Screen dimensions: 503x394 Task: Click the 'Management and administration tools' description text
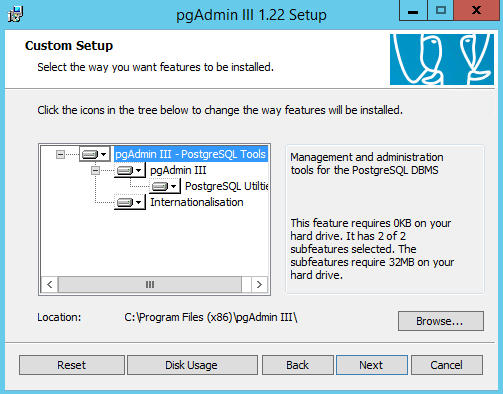pos(367,164)
